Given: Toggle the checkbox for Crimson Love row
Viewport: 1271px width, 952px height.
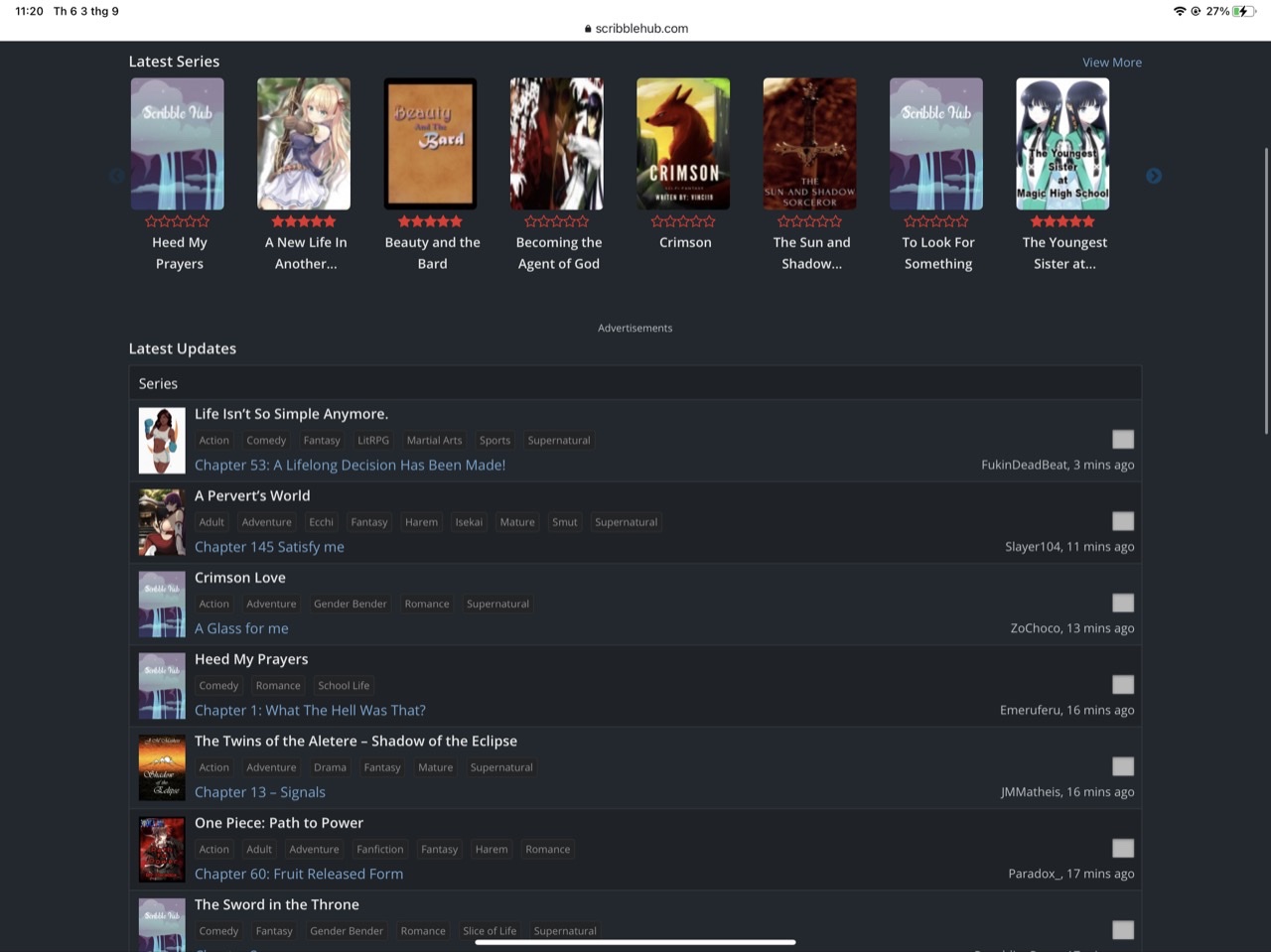Looking at the screenshot, I should pos(1123,604).
